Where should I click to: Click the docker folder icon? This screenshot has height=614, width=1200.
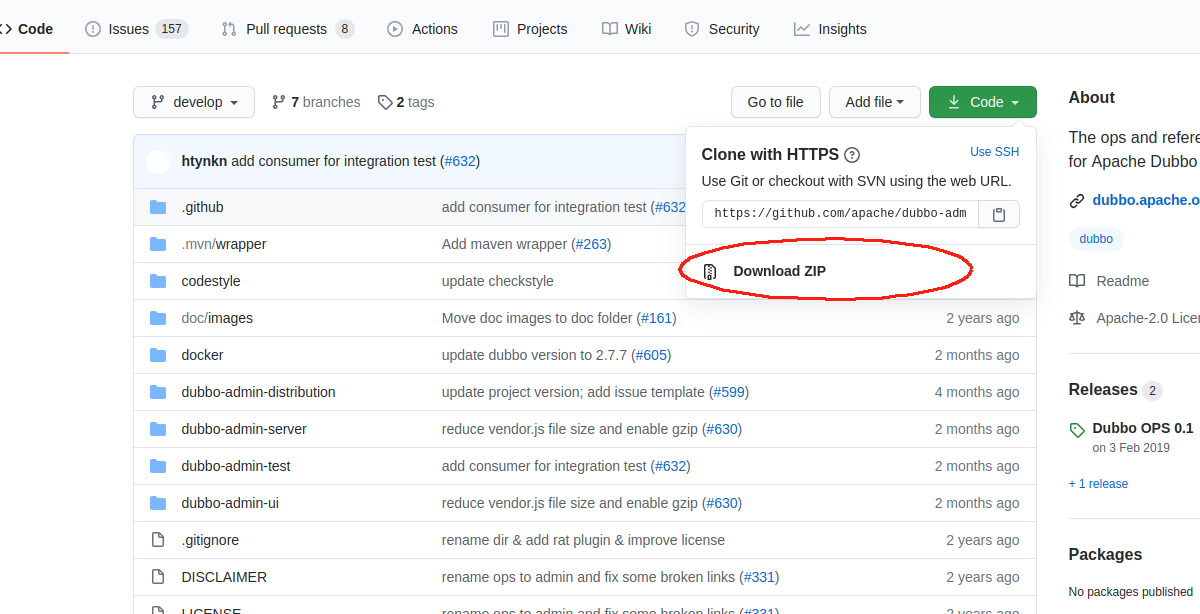pos(157,355)
